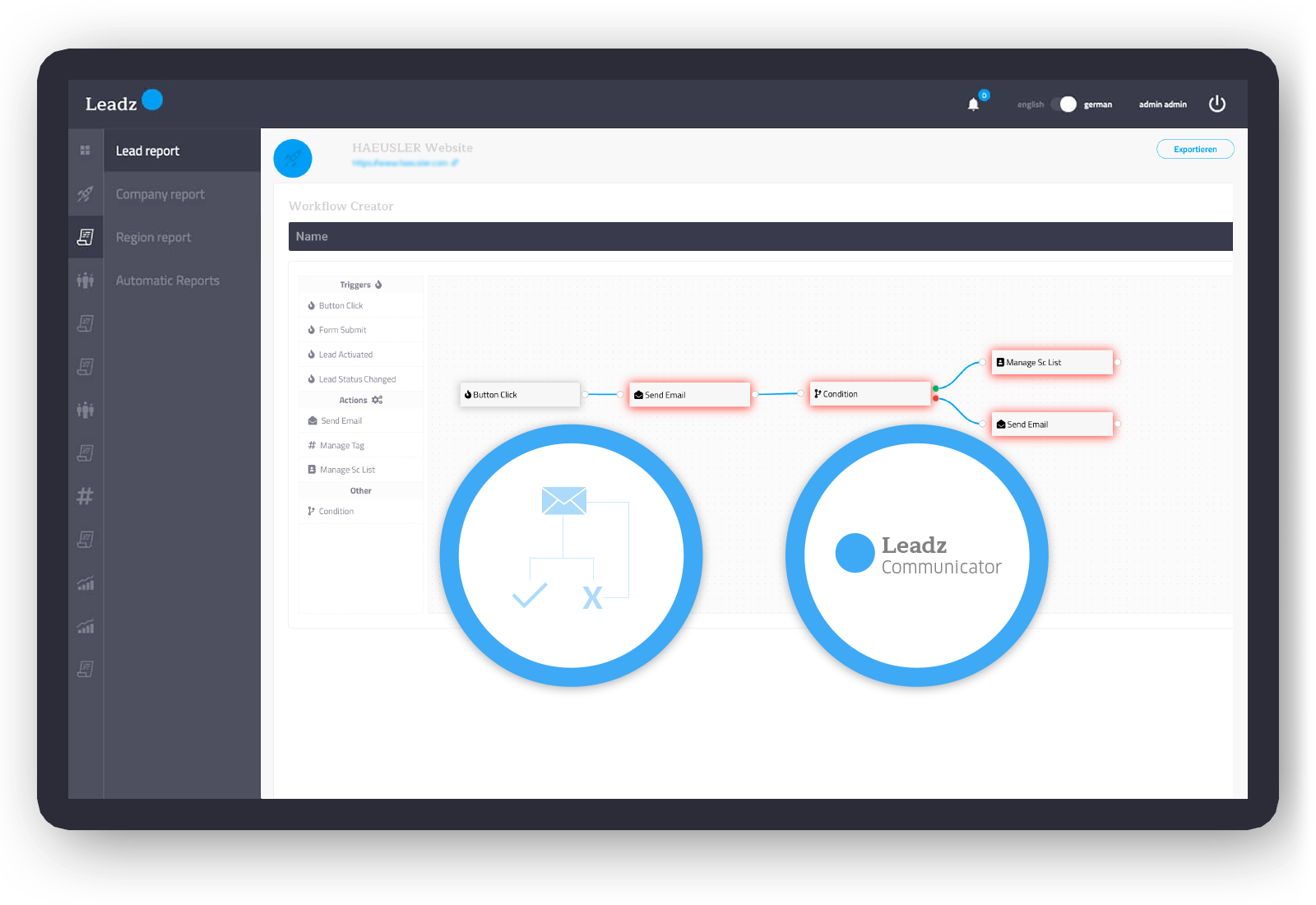Click the power logout icon
Image resolution: width=1316 pixels, height=905 pixels.
(x=1217, y=104)
